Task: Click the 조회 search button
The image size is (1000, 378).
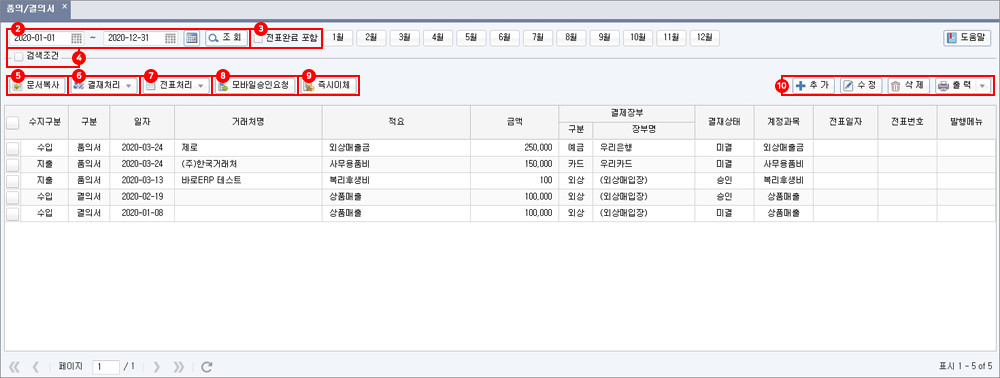Action: 226,38
